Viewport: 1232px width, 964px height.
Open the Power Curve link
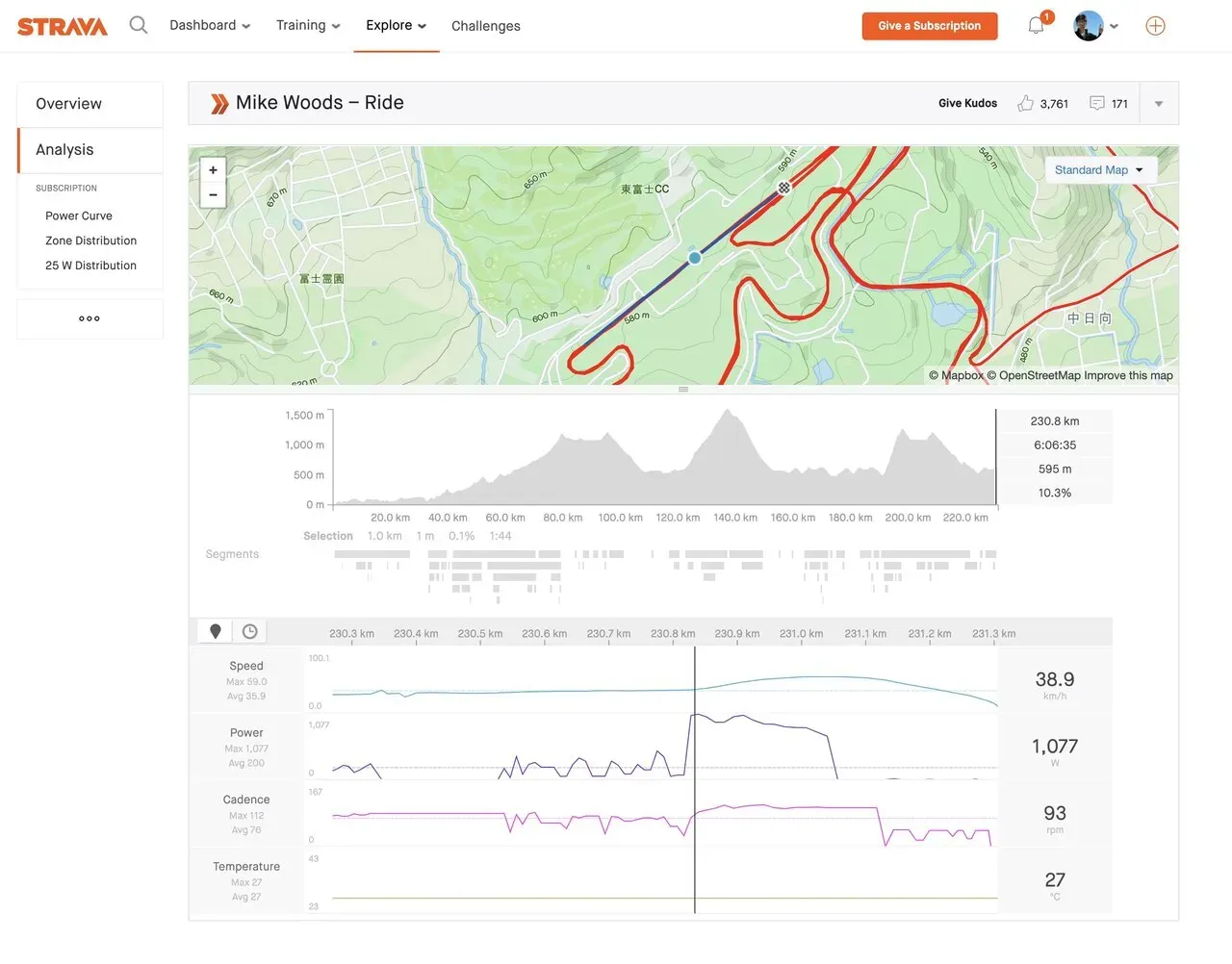[x=79, y=216]
